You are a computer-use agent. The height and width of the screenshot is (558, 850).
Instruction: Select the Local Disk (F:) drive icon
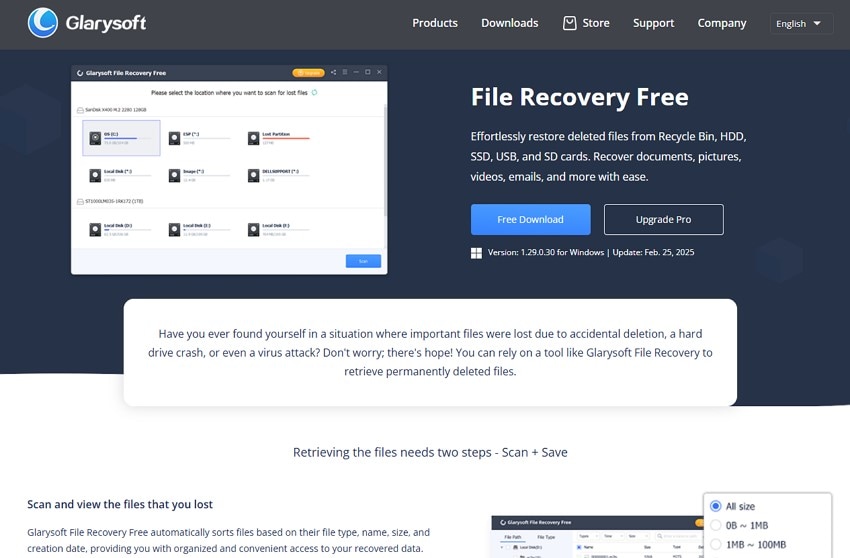253,229
